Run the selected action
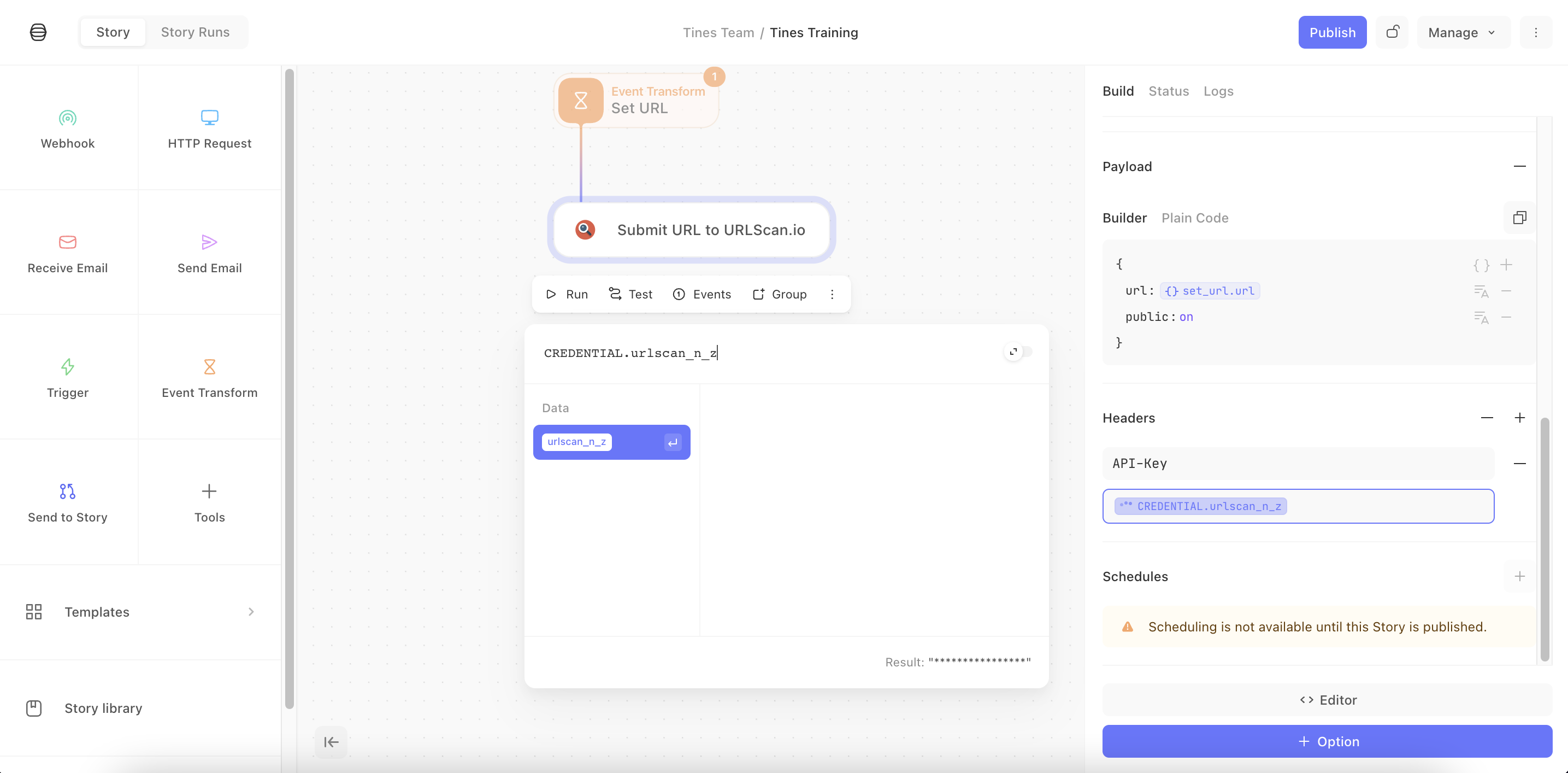Screen dimensions: 1568x773 [x=567, y=294]
